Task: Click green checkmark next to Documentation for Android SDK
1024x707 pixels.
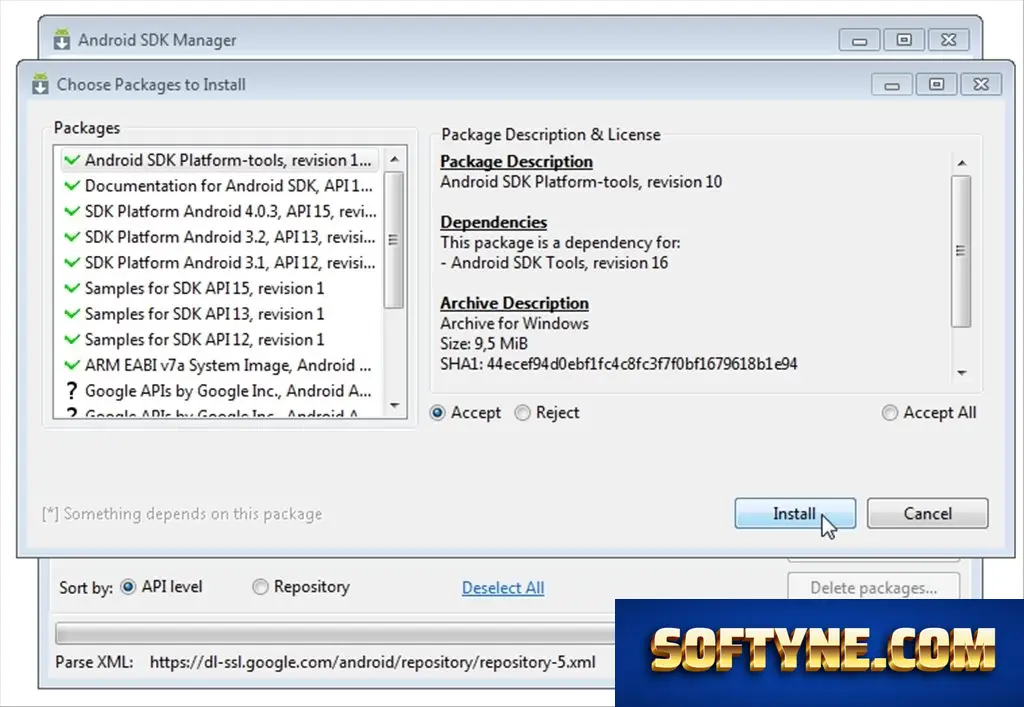Action: pos(72,185)
